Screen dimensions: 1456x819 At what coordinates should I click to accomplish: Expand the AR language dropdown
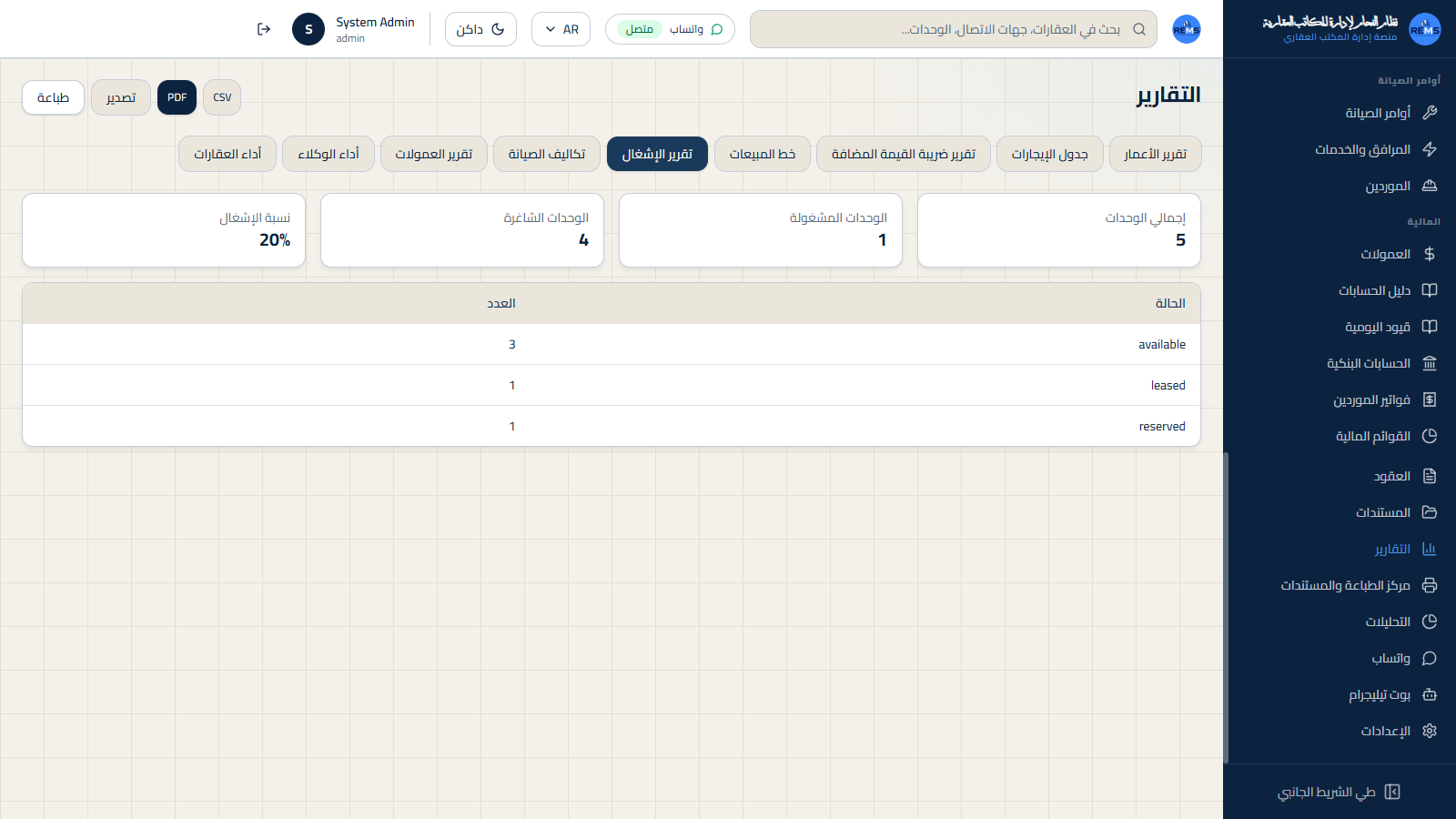pos(561,29)
